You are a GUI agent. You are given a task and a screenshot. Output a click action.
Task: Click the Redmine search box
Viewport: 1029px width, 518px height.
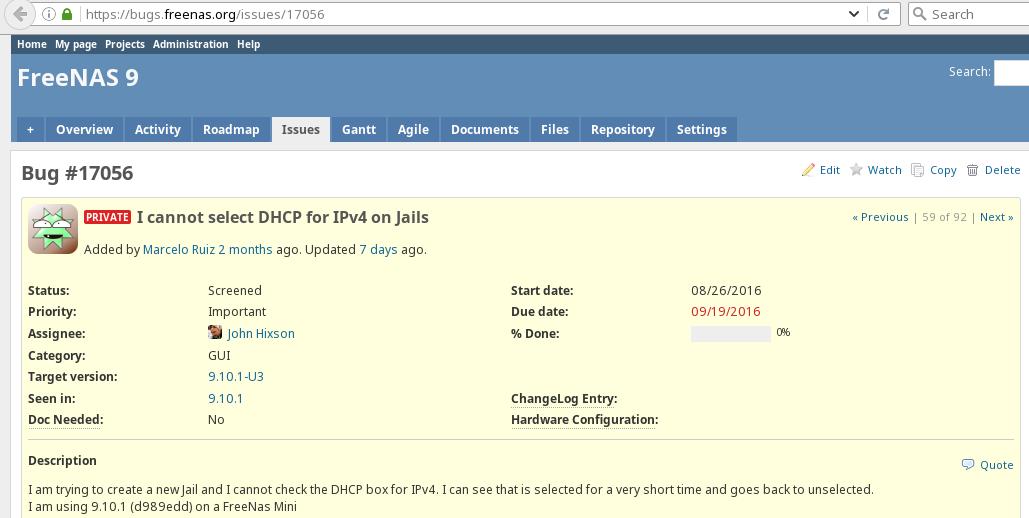(x=1011, y=72)
